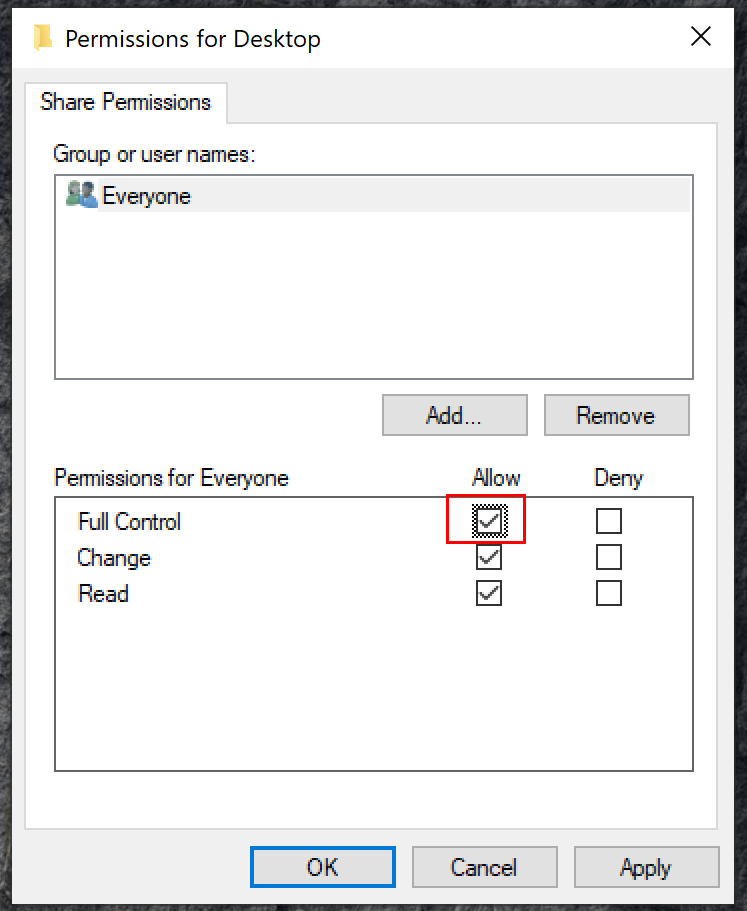Click the Allow column header
747x911 pixels.
point(496,478)
